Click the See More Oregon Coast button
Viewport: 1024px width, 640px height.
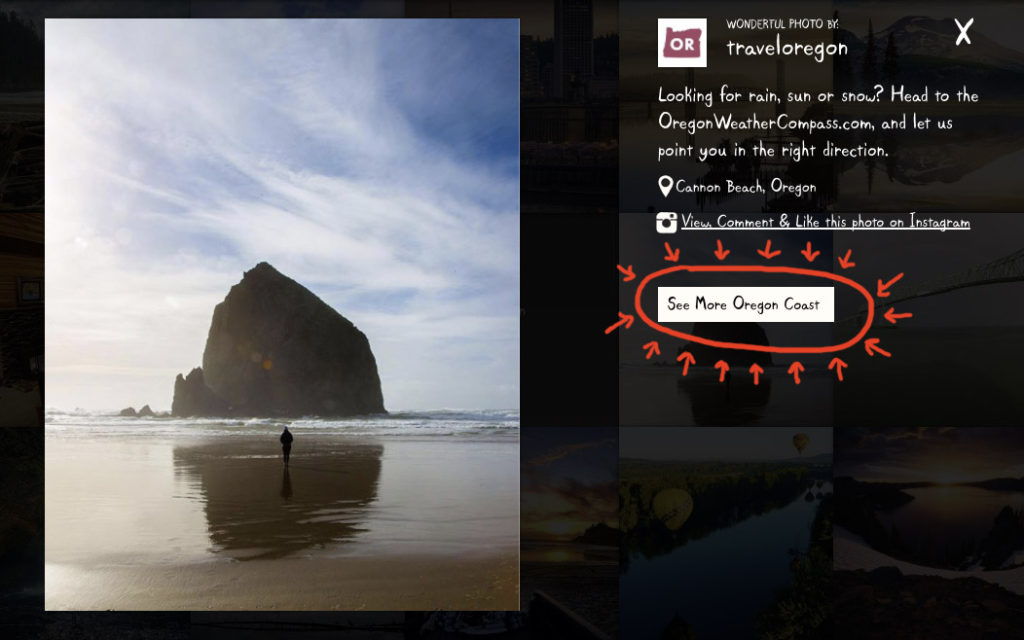tap(745, 304)
